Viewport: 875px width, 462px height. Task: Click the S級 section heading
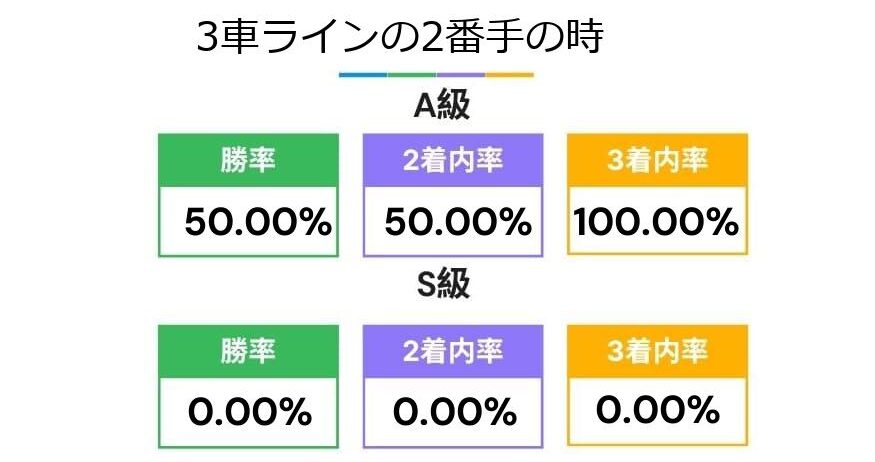pyautogui.click(x=444, y=285)
